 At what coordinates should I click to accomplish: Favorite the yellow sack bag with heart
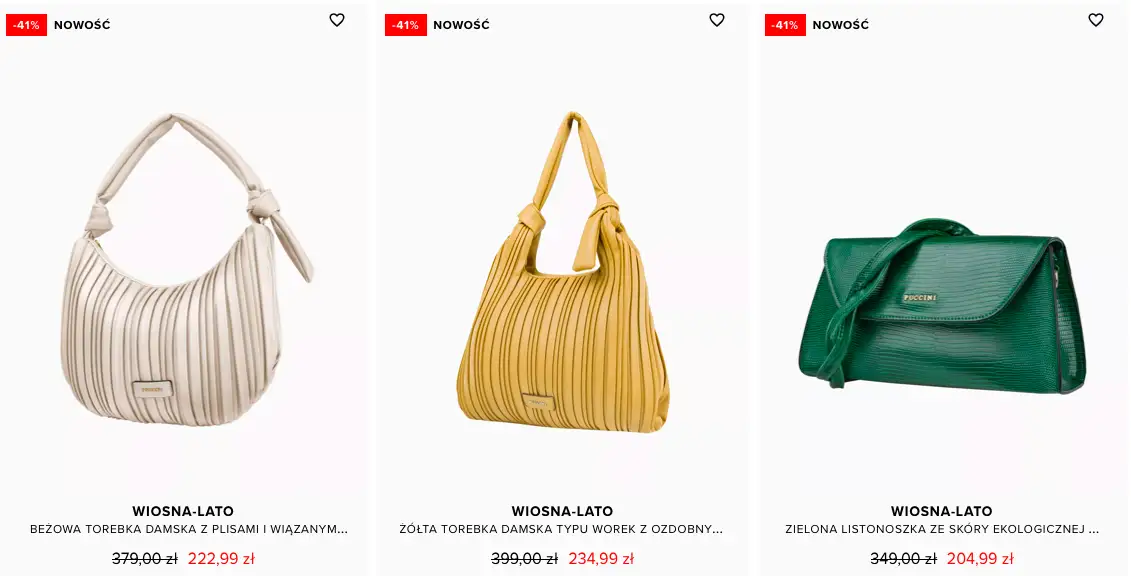(x=716, y=20)
